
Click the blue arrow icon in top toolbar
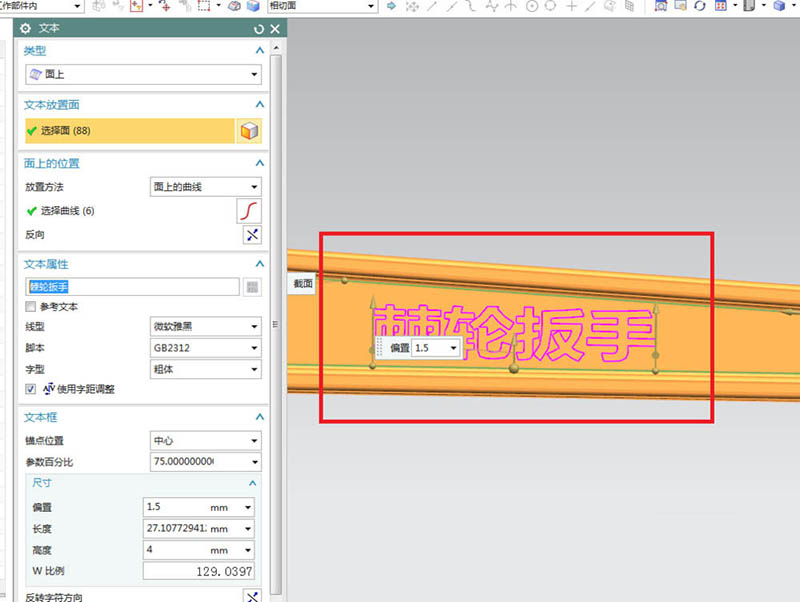(391, 6)
